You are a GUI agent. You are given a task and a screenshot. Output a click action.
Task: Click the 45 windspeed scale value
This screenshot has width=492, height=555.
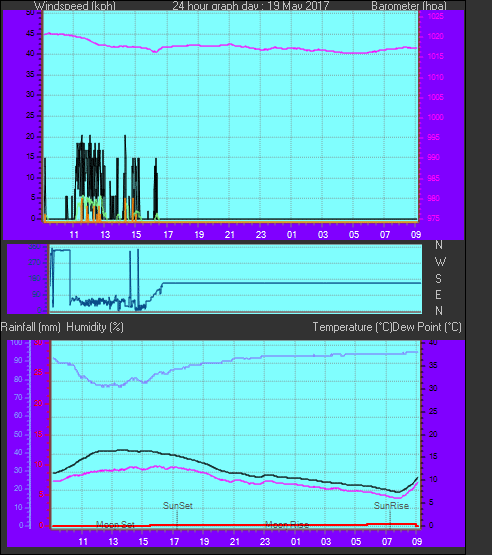tap(30, 34)
